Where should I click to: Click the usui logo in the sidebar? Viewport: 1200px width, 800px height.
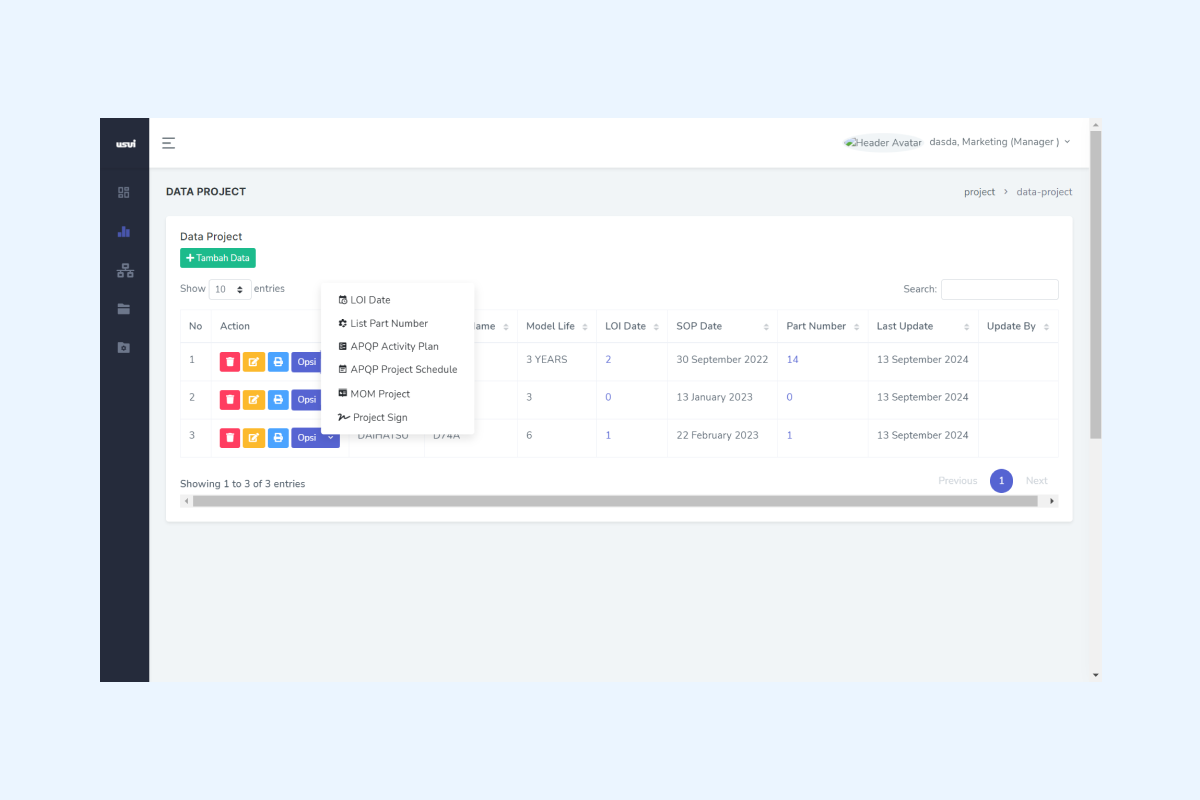pyautogui.click(x=125, y=143)
